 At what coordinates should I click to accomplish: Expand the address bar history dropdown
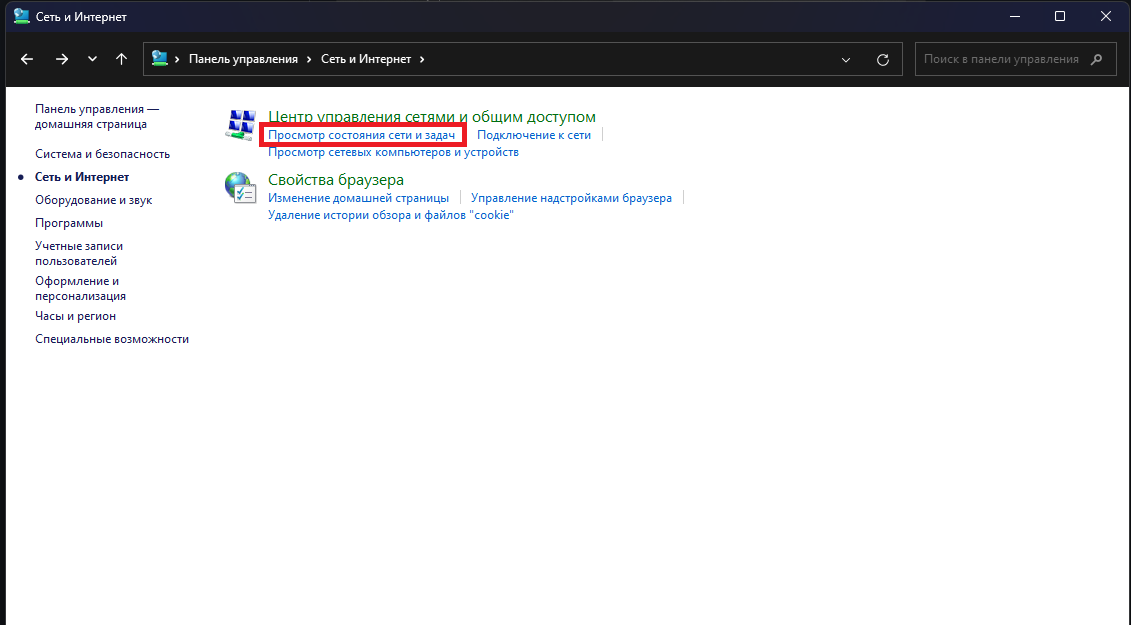pos(846,59)
